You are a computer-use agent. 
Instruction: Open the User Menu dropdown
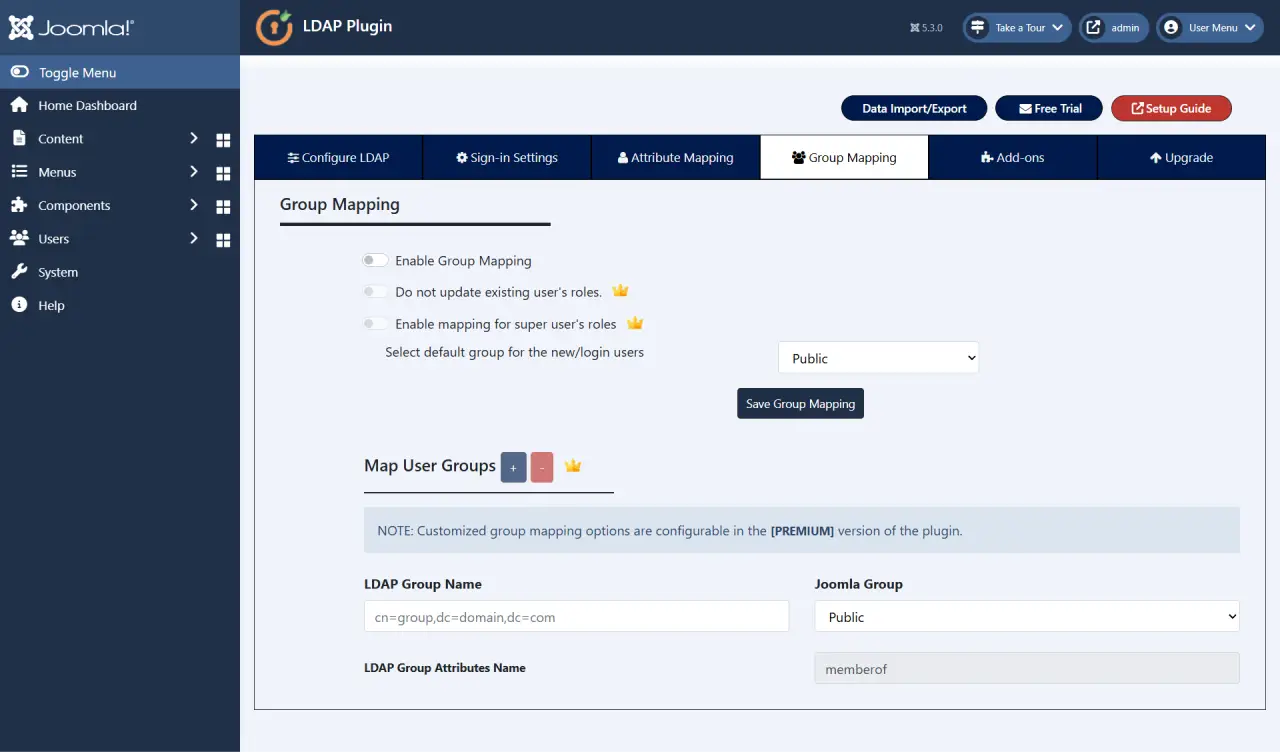(1210, 27)
